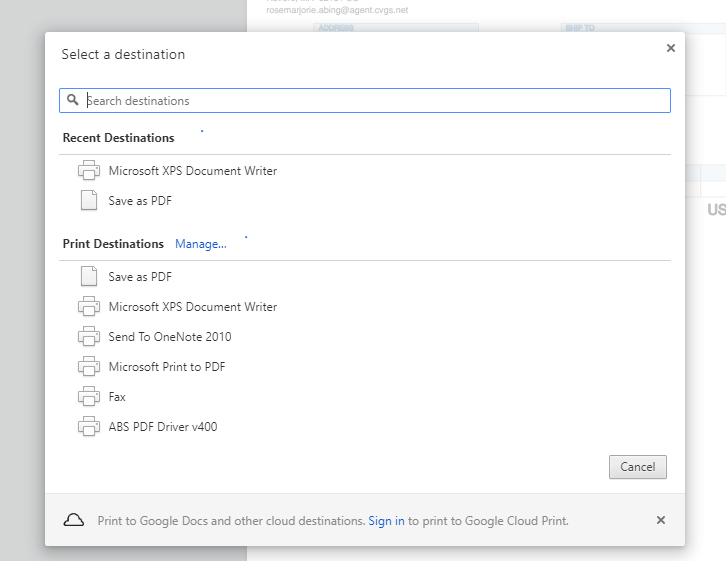Click Sign in for Google Cloud Print
This screenshot has height=561, width=726.
386,521
